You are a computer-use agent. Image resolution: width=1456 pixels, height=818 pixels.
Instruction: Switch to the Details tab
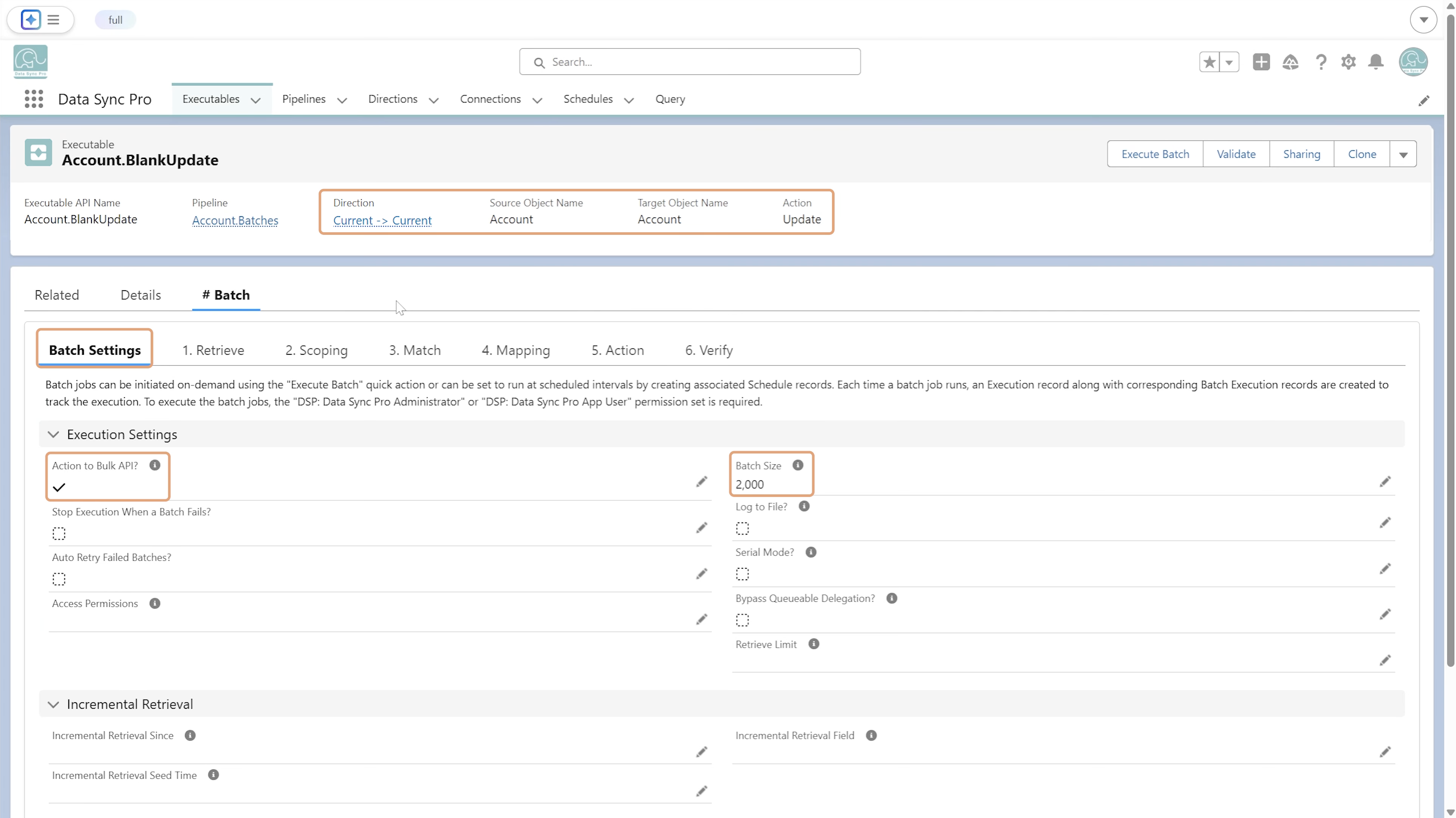point(141,295)
